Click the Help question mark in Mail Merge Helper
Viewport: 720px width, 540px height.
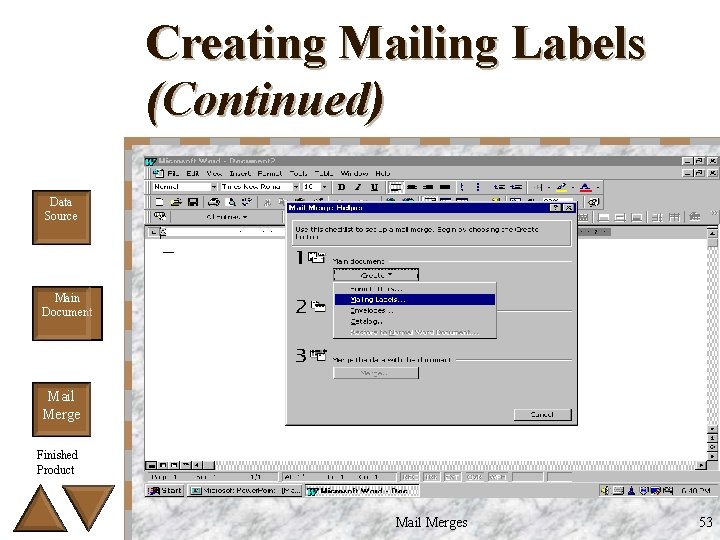point(556,208)
